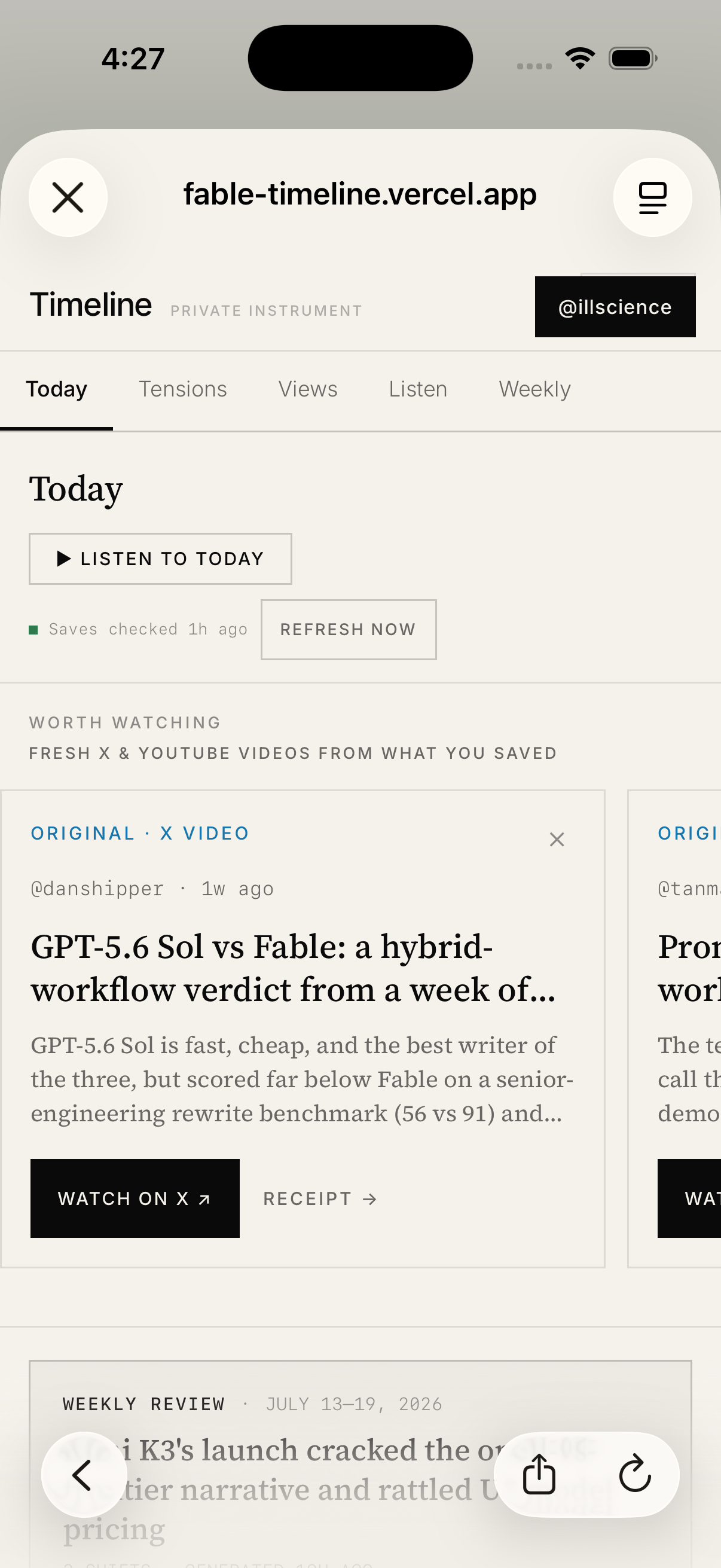Select the Listen tab
The width and height of the screenshot is (721, 1568).
(x=418, y=389)
